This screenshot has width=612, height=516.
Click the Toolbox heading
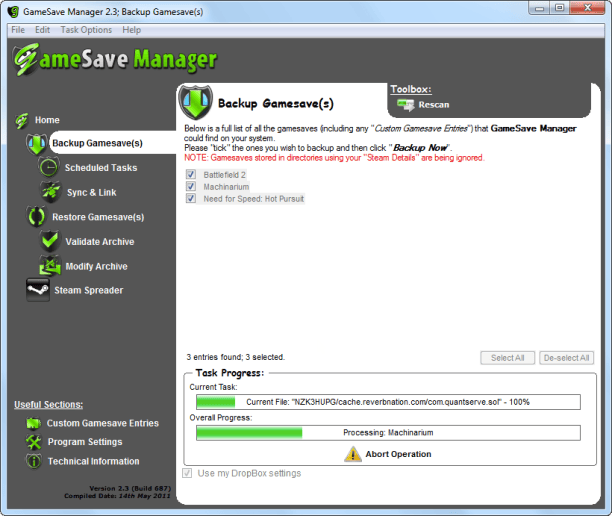[x=411, y=89]
